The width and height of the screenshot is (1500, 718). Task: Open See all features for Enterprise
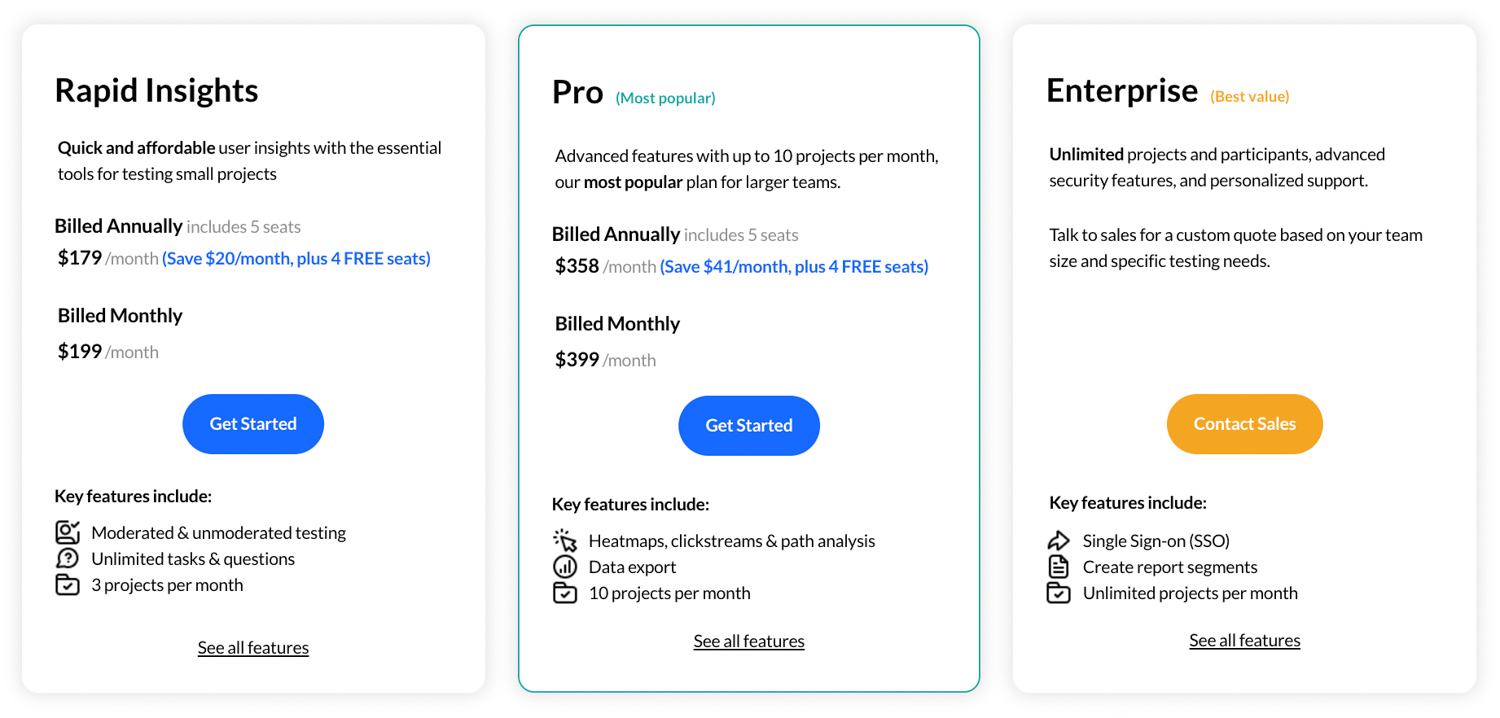[1245, 640]
